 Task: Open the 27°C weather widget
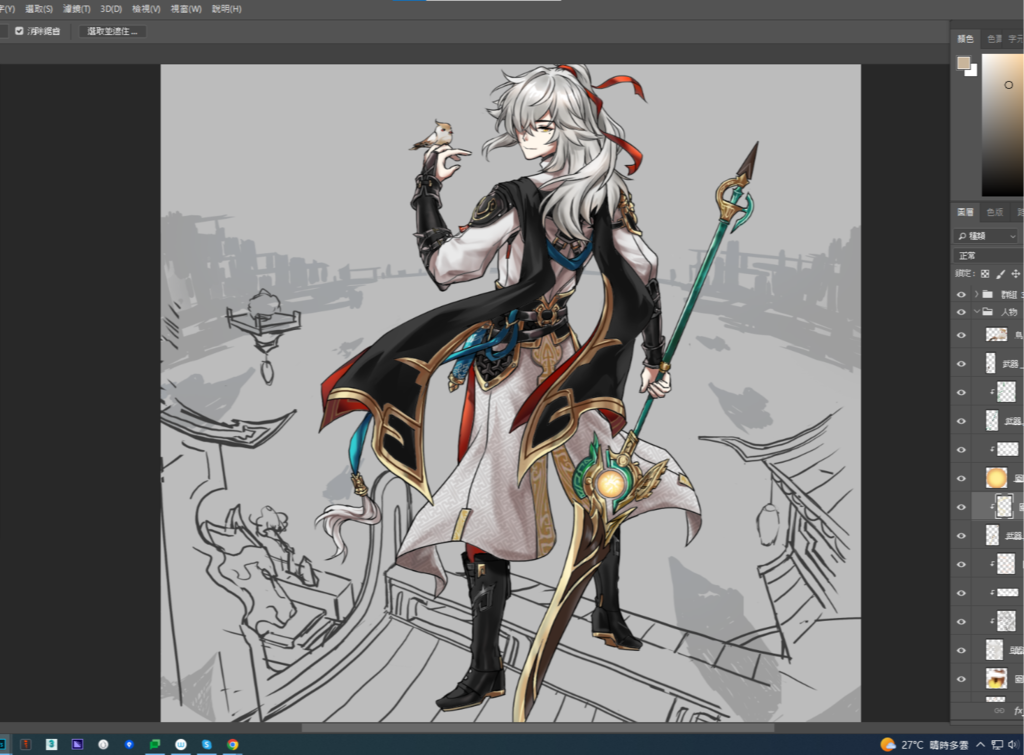coord(924,745)
